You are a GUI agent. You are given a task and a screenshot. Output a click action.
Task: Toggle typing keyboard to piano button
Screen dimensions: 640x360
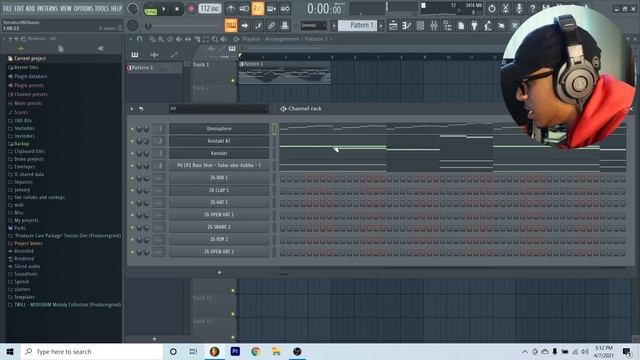231,26
